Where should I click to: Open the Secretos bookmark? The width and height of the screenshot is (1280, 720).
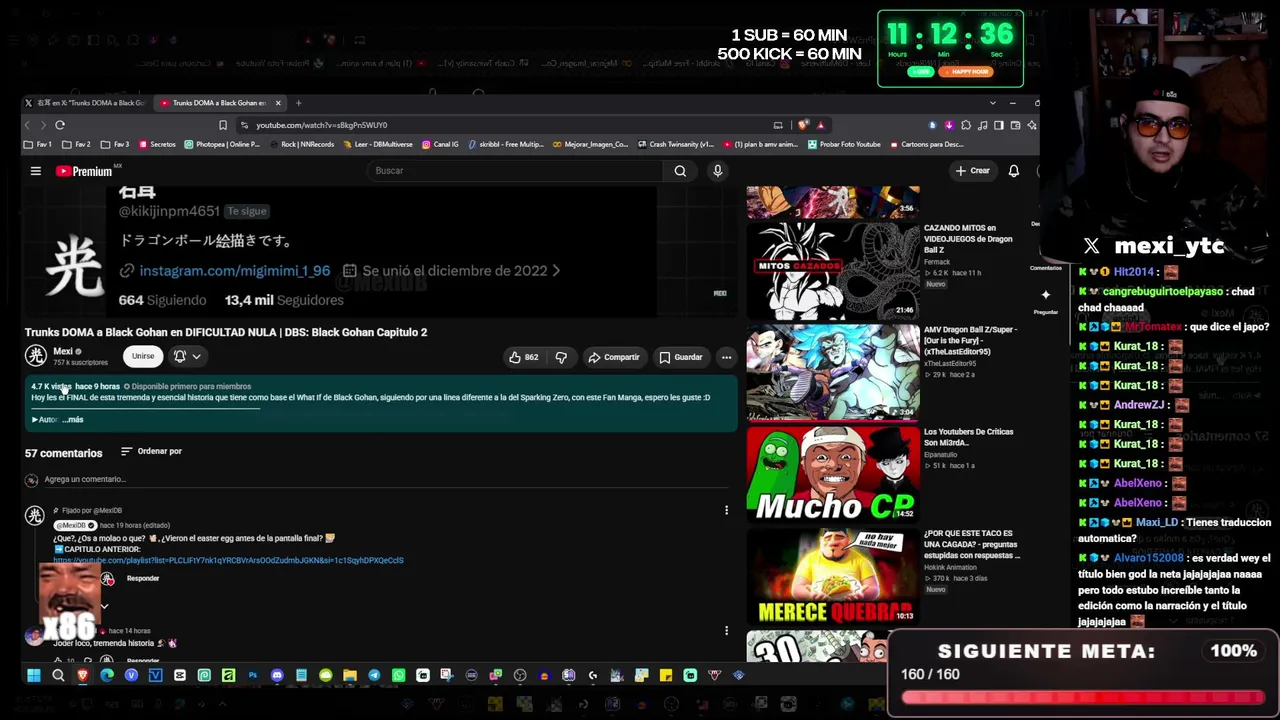[156, 144]
